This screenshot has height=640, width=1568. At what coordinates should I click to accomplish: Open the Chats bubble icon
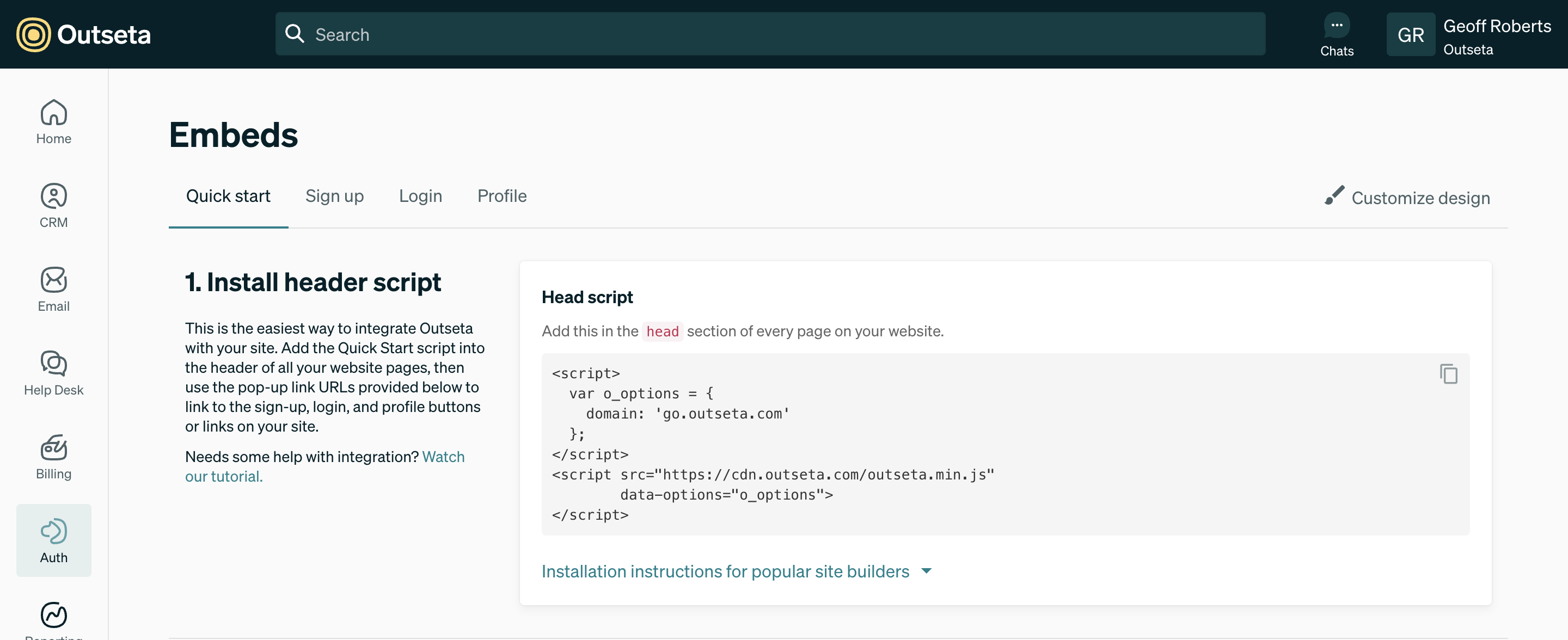coord(1336,26)
